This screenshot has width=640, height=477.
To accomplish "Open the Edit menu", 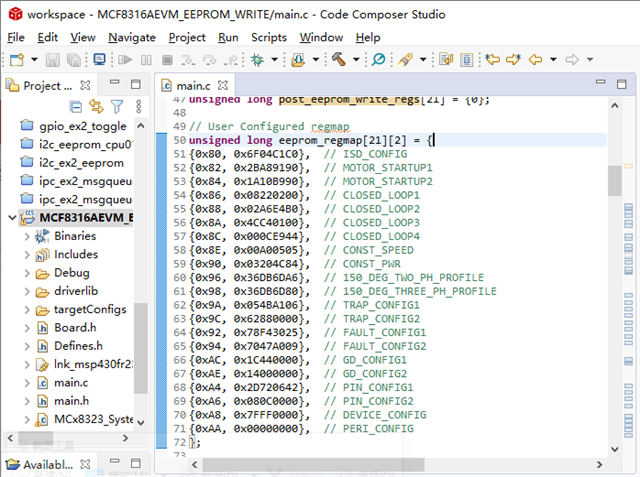I will tap(48, 38).
